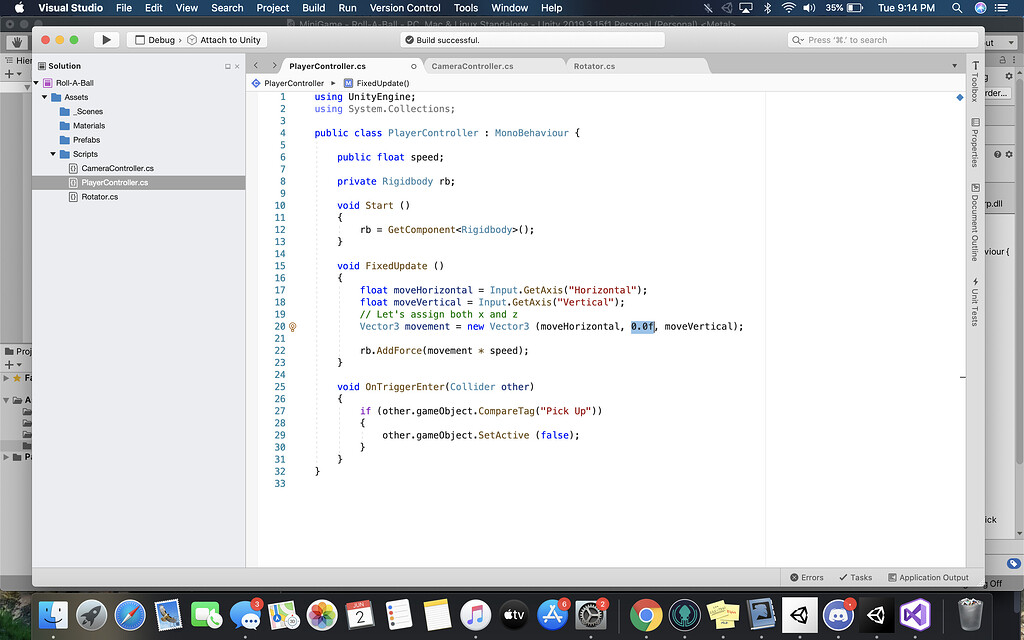Toggle the Tasks panel
The height and width of the screenshot is (640, 1024).
(855, 577)
